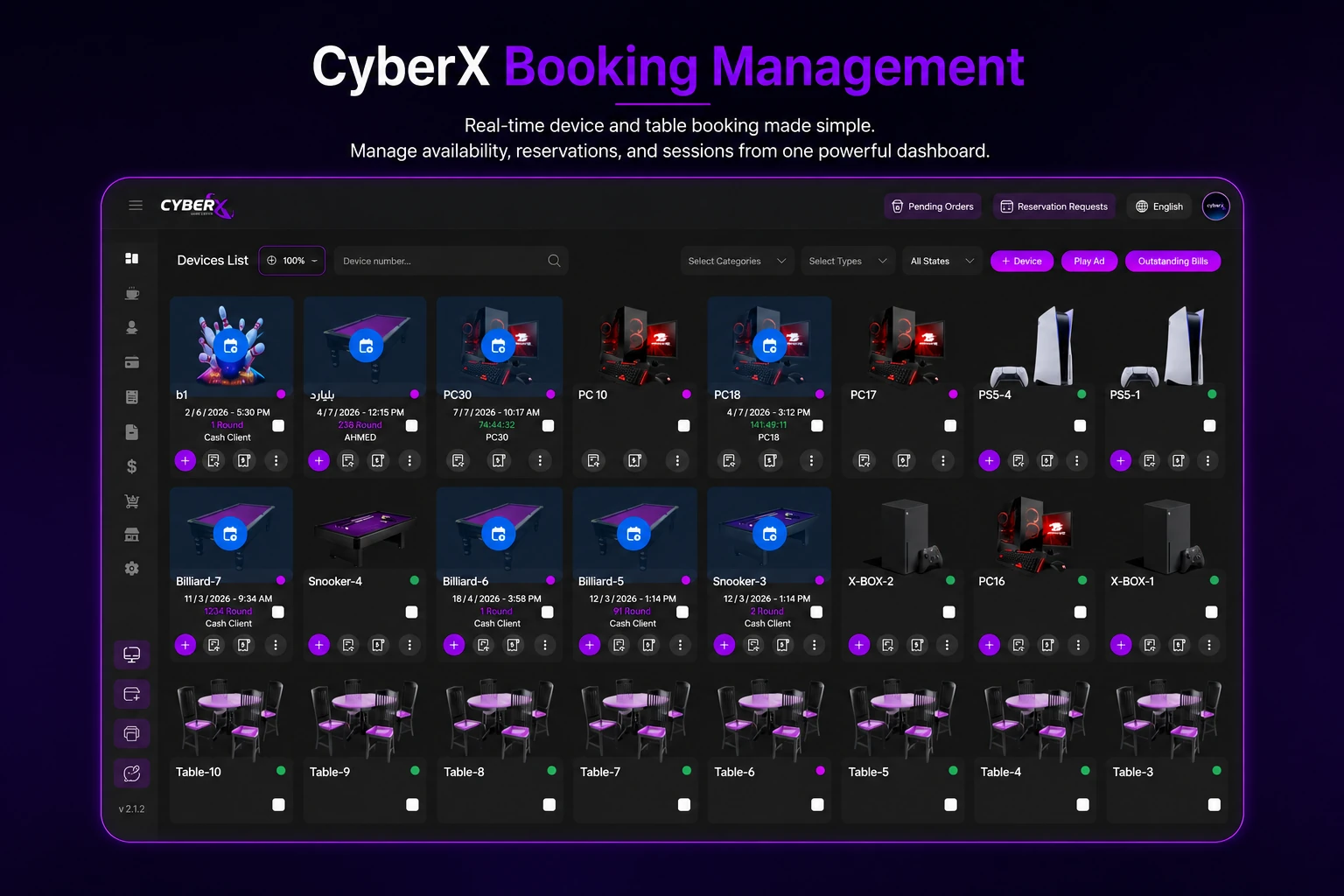Open the order note icon on X-BOX-1 card

(1150, 645)
